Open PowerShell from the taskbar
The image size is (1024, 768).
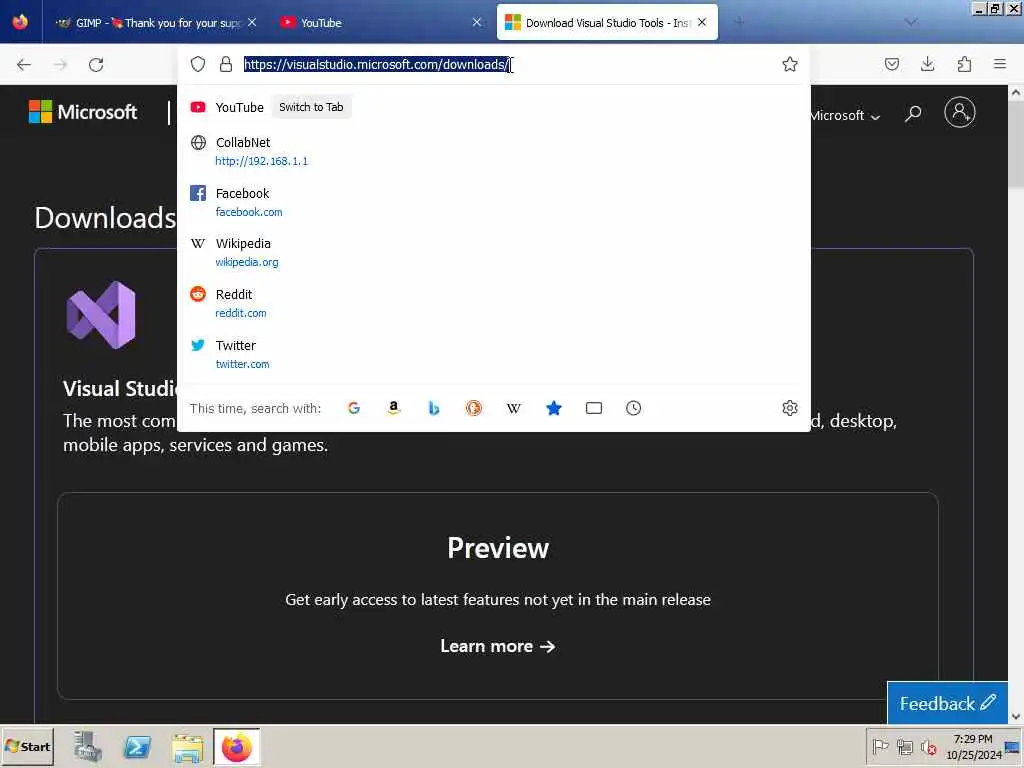click(x=137, y=746)
